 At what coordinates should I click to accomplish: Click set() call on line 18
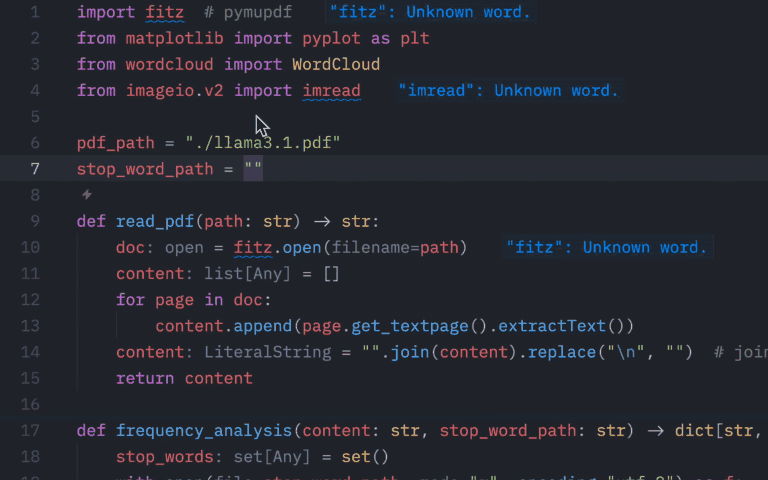point(365,456)
